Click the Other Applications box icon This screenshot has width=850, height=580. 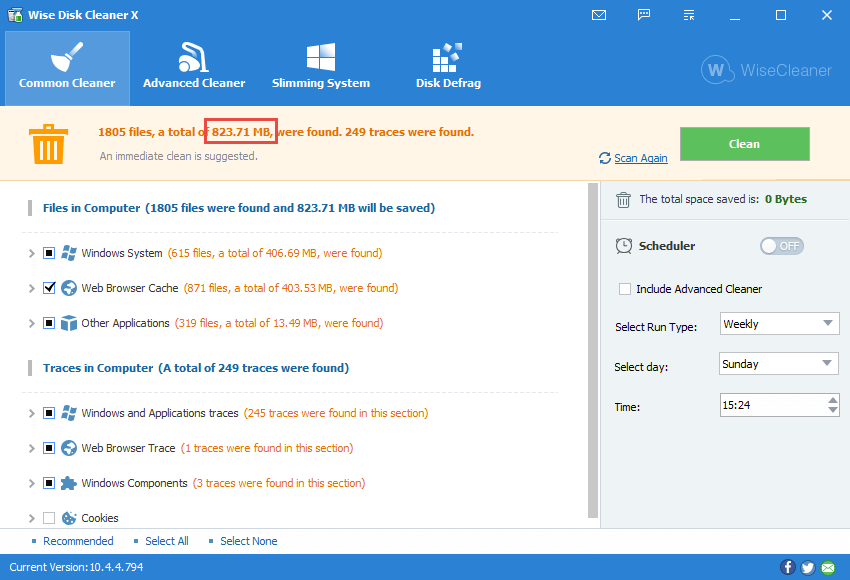(x=69, y=323)
